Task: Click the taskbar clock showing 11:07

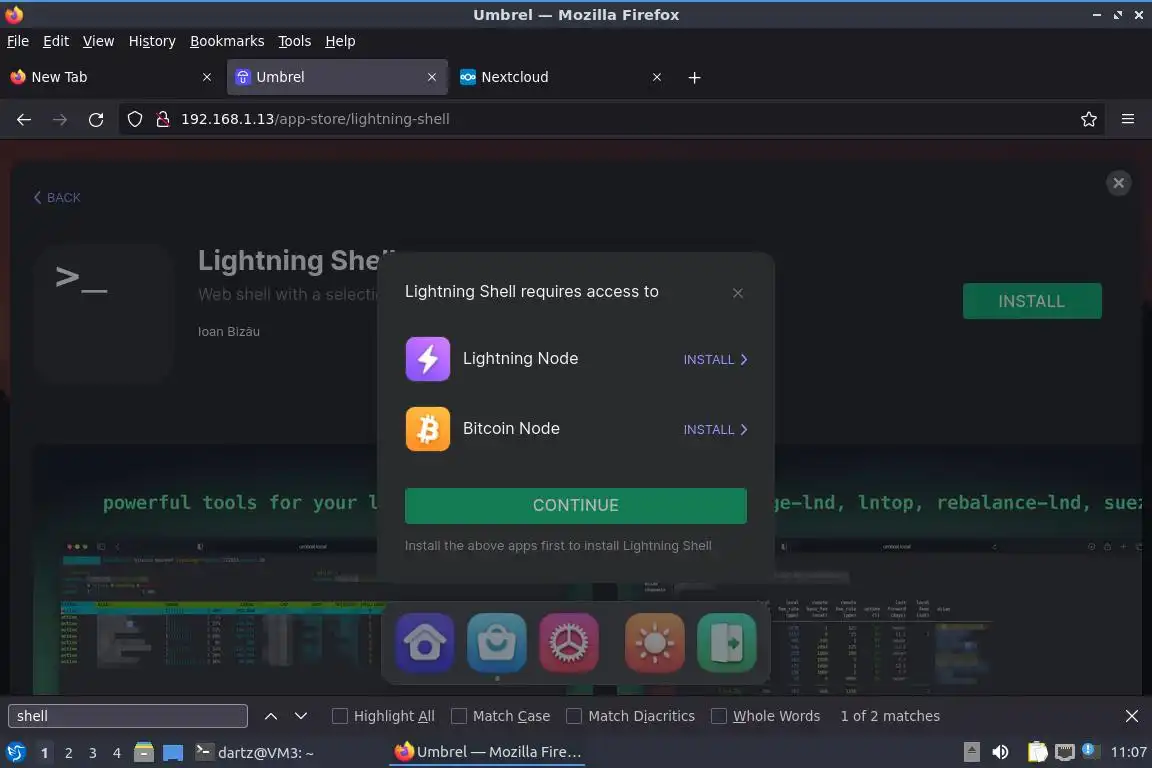Action: [1128, 752]
